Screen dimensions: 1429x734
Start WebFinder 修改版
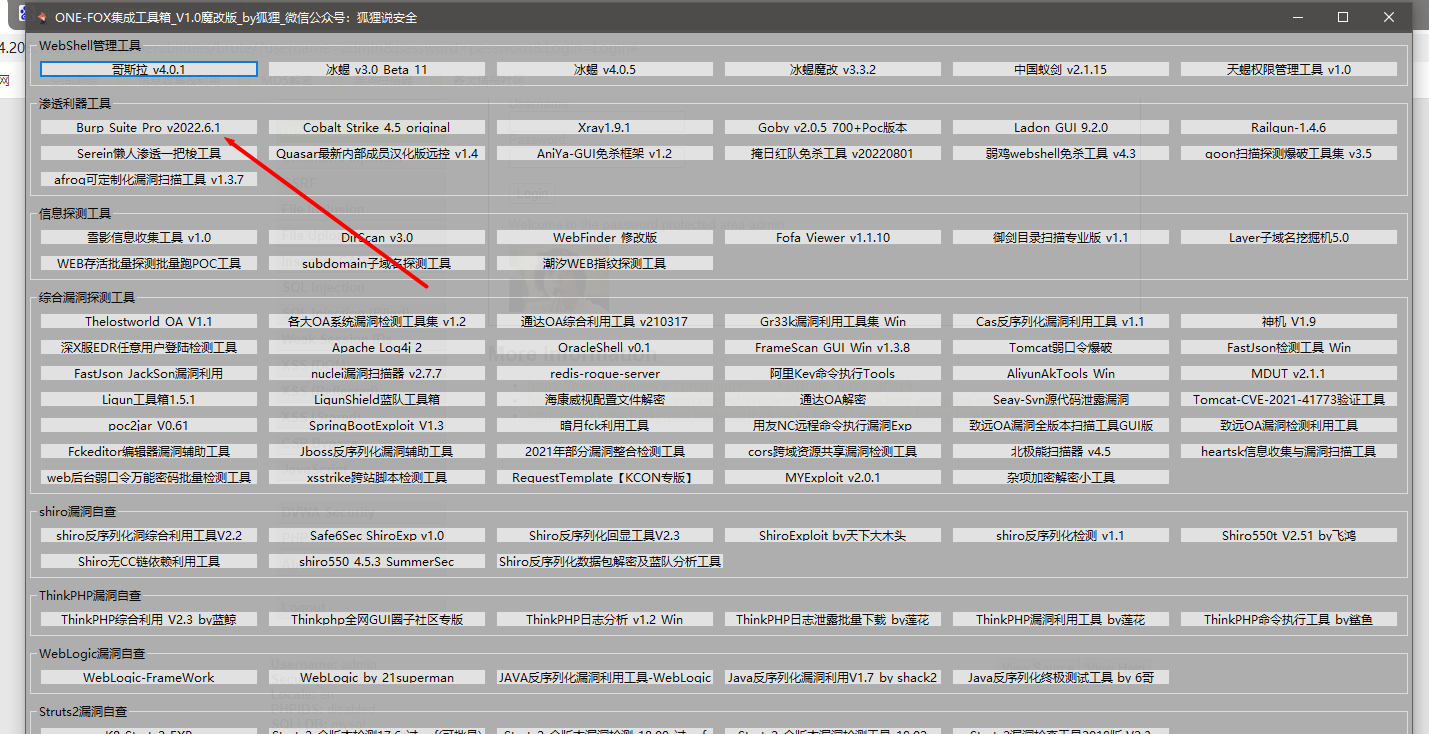(x=605, y=238)
